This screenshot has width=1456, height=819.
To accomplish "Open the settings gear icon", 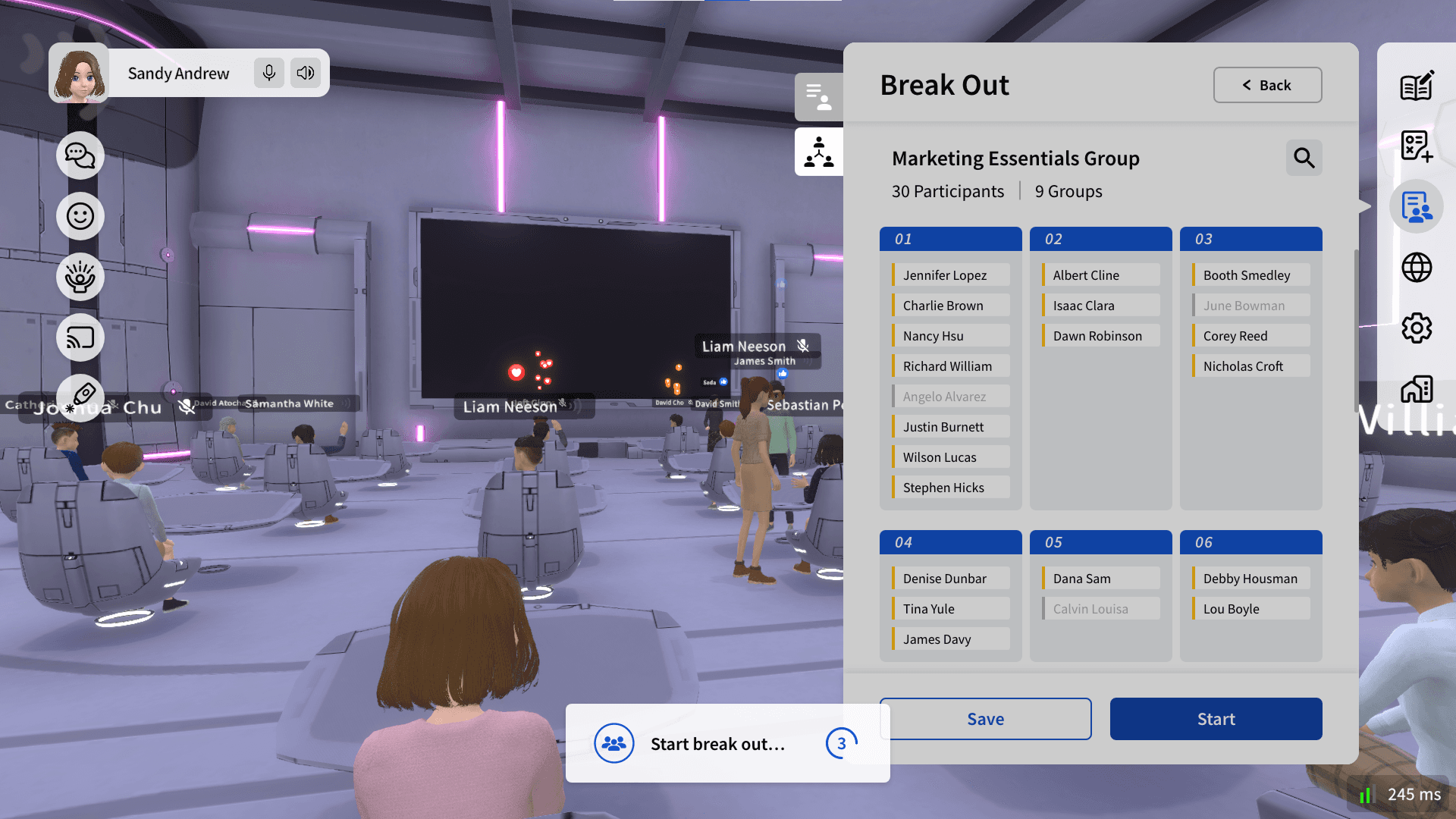I will click(1416, 328).
